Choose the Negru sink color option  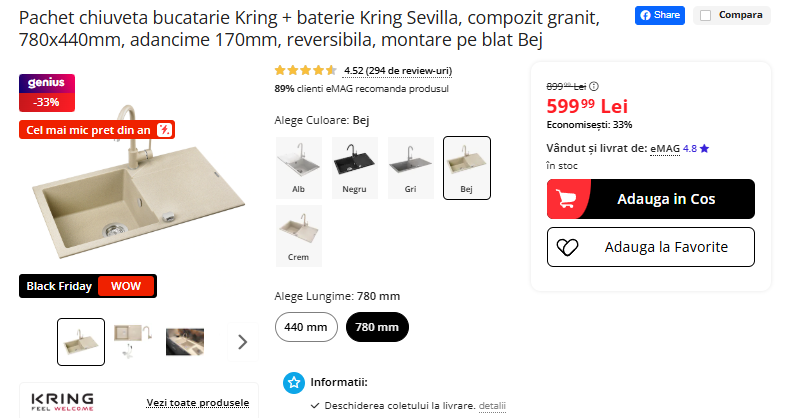[354, 167]
